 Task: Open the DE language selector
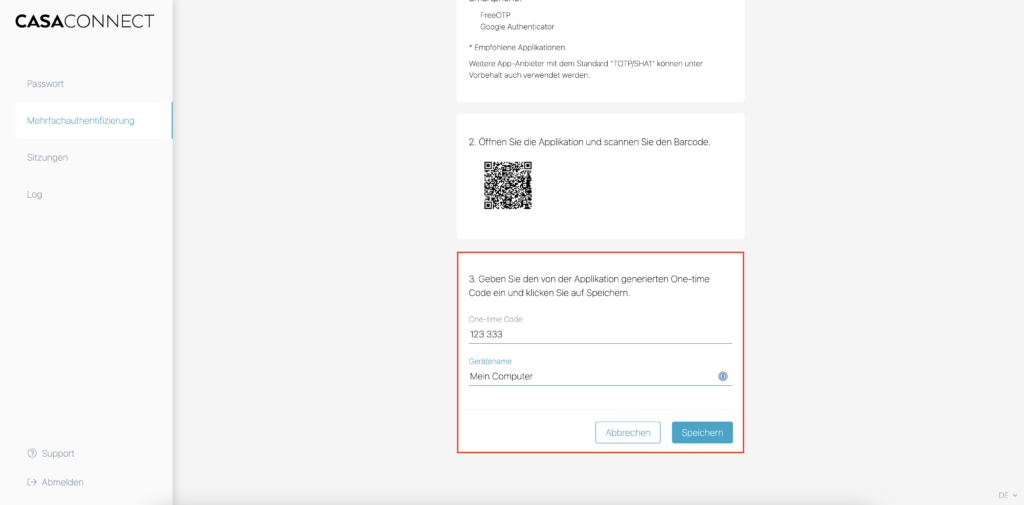pos(1002,495)
